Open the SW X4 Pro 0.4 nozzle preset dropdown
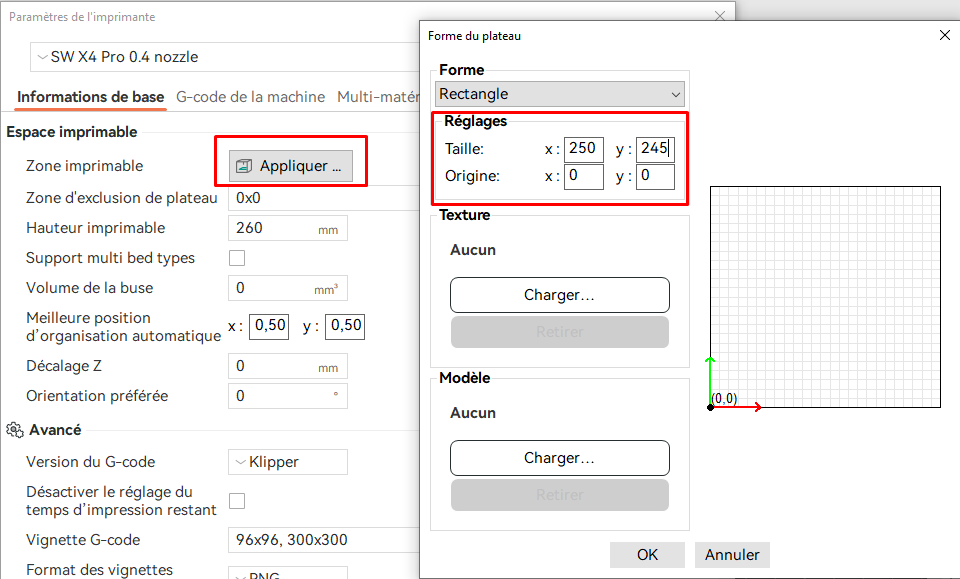This screenshot has width=960, height=579. pos(225,57)
